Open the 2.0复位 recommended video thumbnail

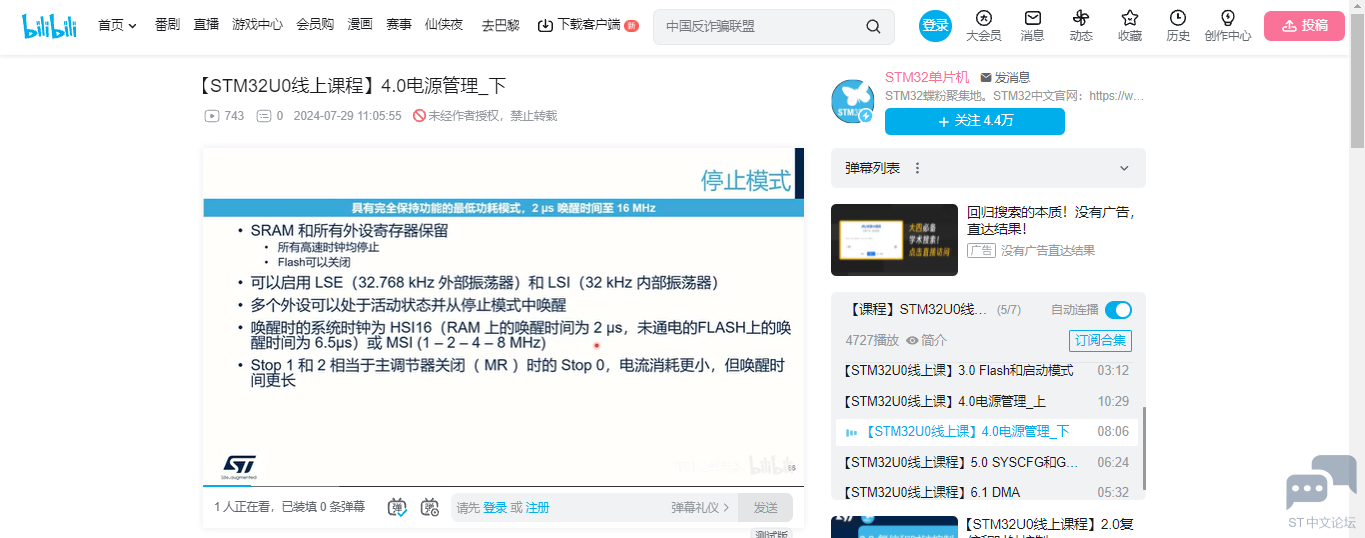pos(894,527)
